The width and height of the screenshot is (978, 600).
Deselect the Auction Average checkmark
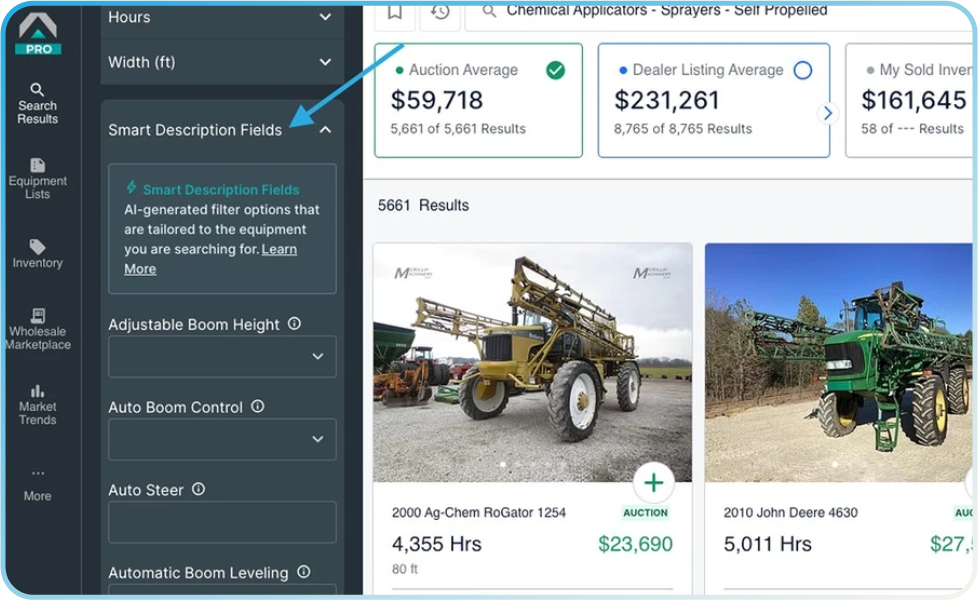pyautogui.click(x=555, y=70)
